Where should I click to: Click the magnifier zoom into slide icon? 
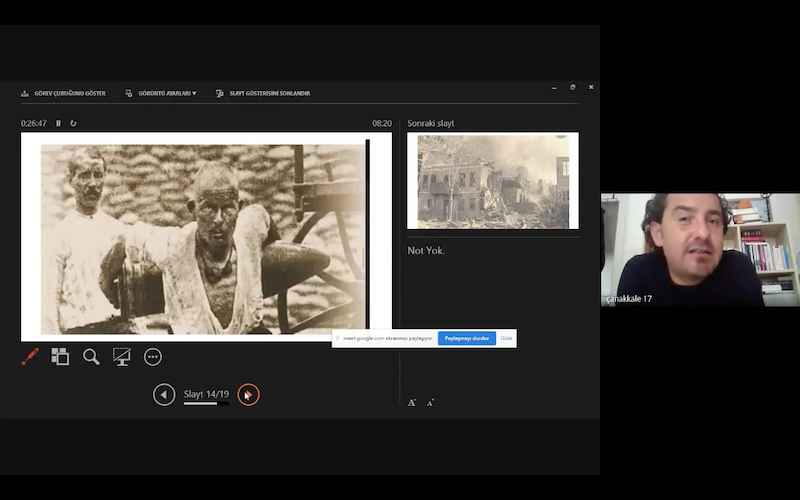[x=91, y=357]
